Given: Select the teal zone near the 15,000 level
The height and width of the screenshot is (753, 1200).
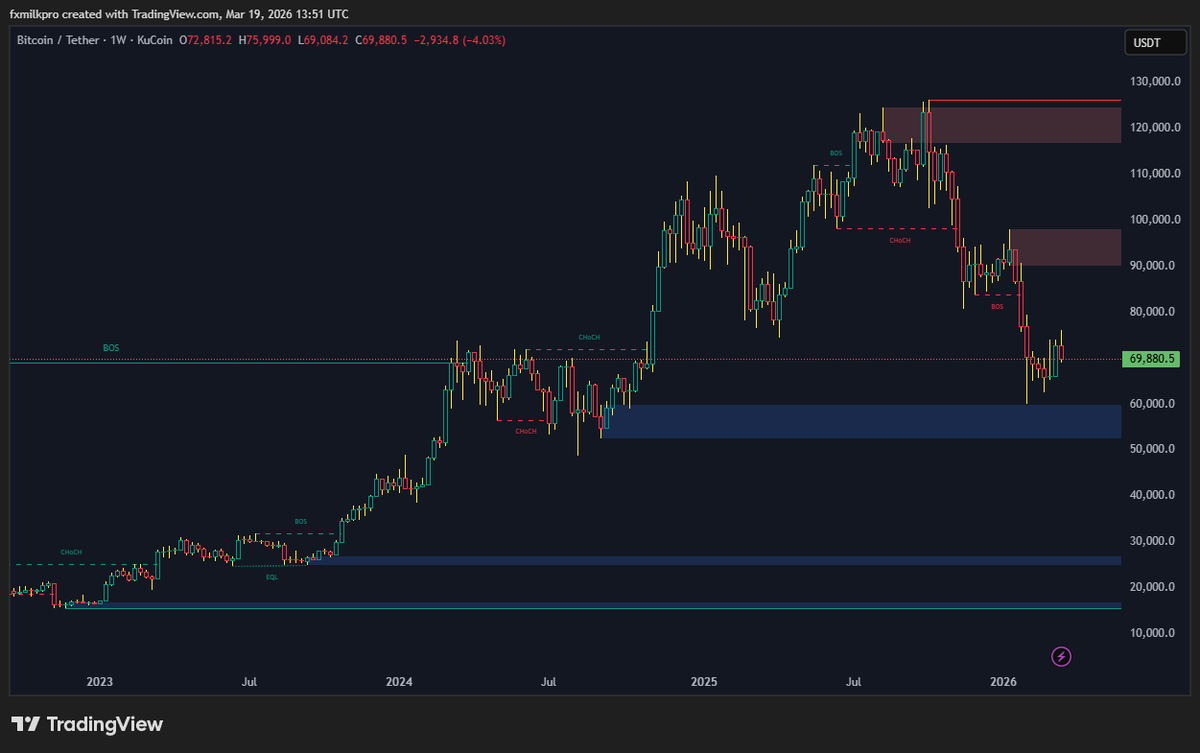Looking at the screenshot, I should [x=594, y=606].
